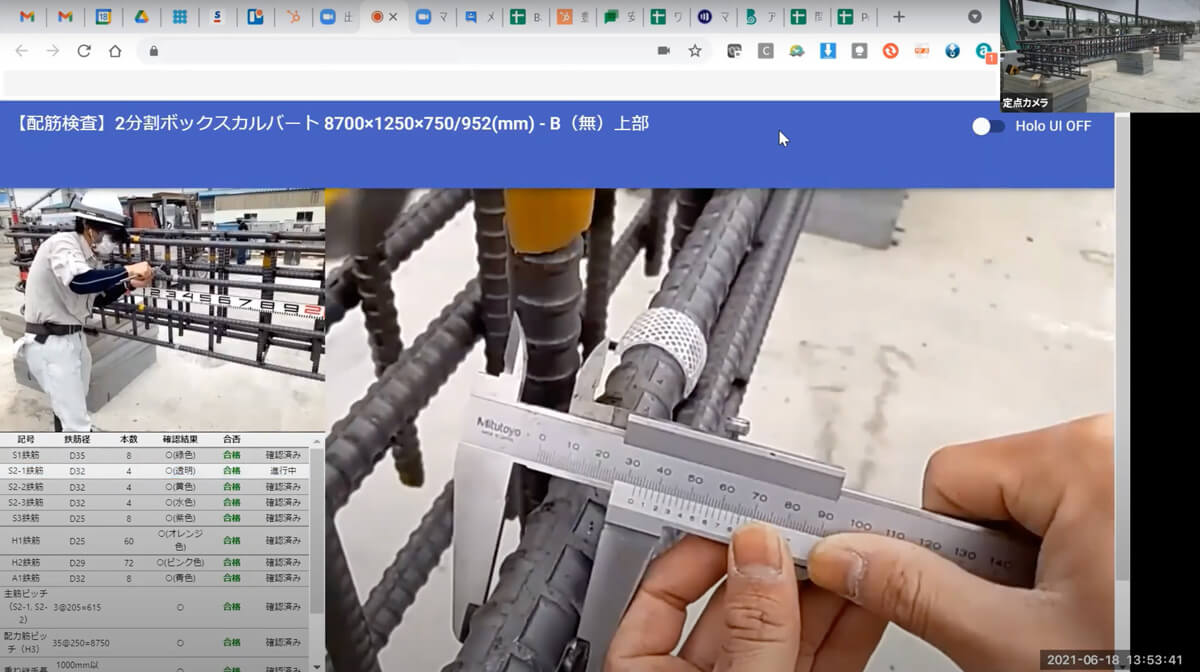Bookmark this page with the star icon

click(x=694, y=50)
